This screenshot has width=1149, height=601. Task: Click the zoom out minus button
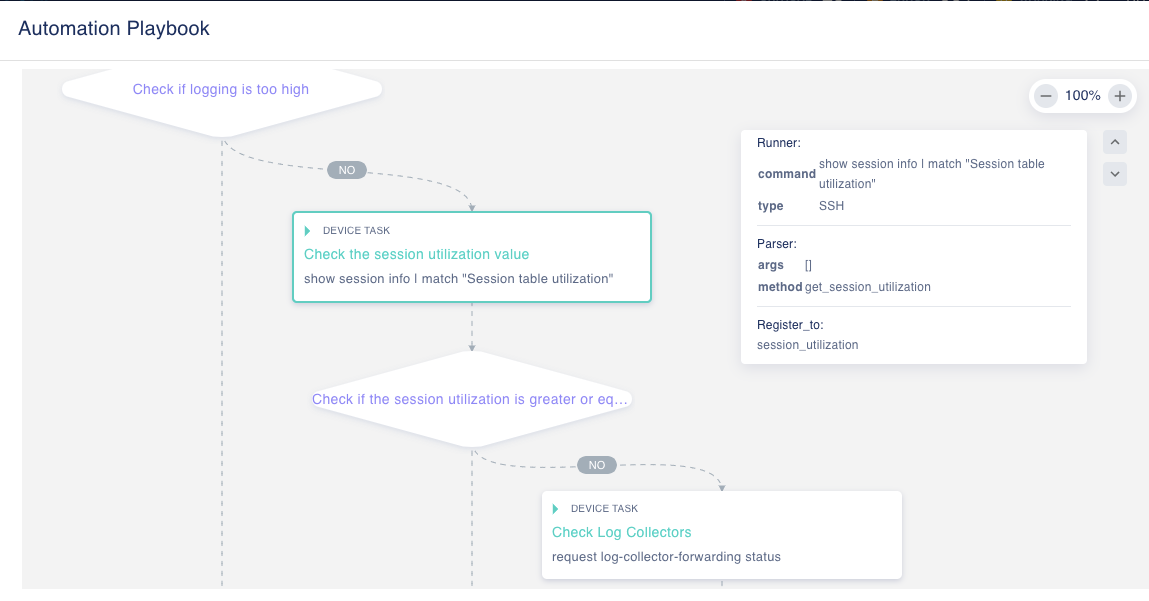point(1046,96)
